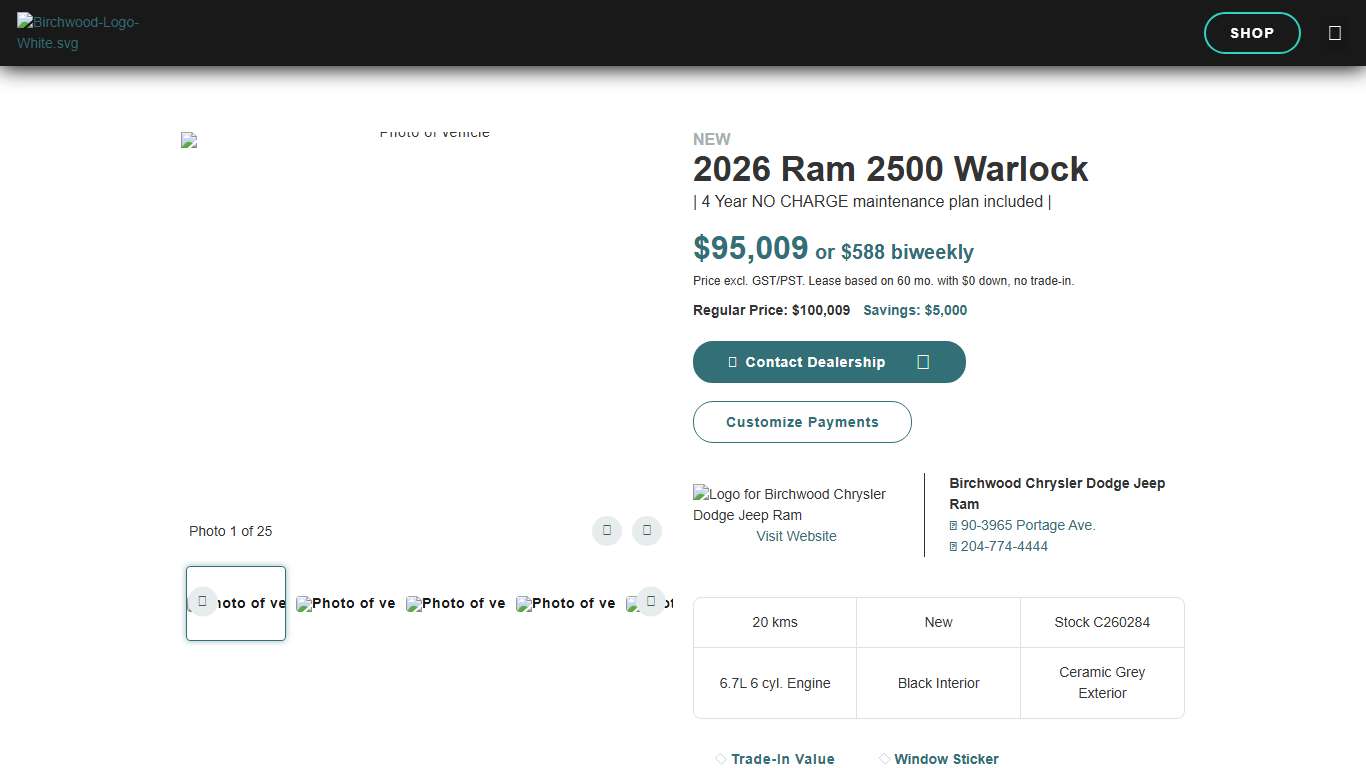Viewport: 1366px width, 768px height.
Task: Open the saved vehicles garage icon in header
Action: [x=1335, y=32]
